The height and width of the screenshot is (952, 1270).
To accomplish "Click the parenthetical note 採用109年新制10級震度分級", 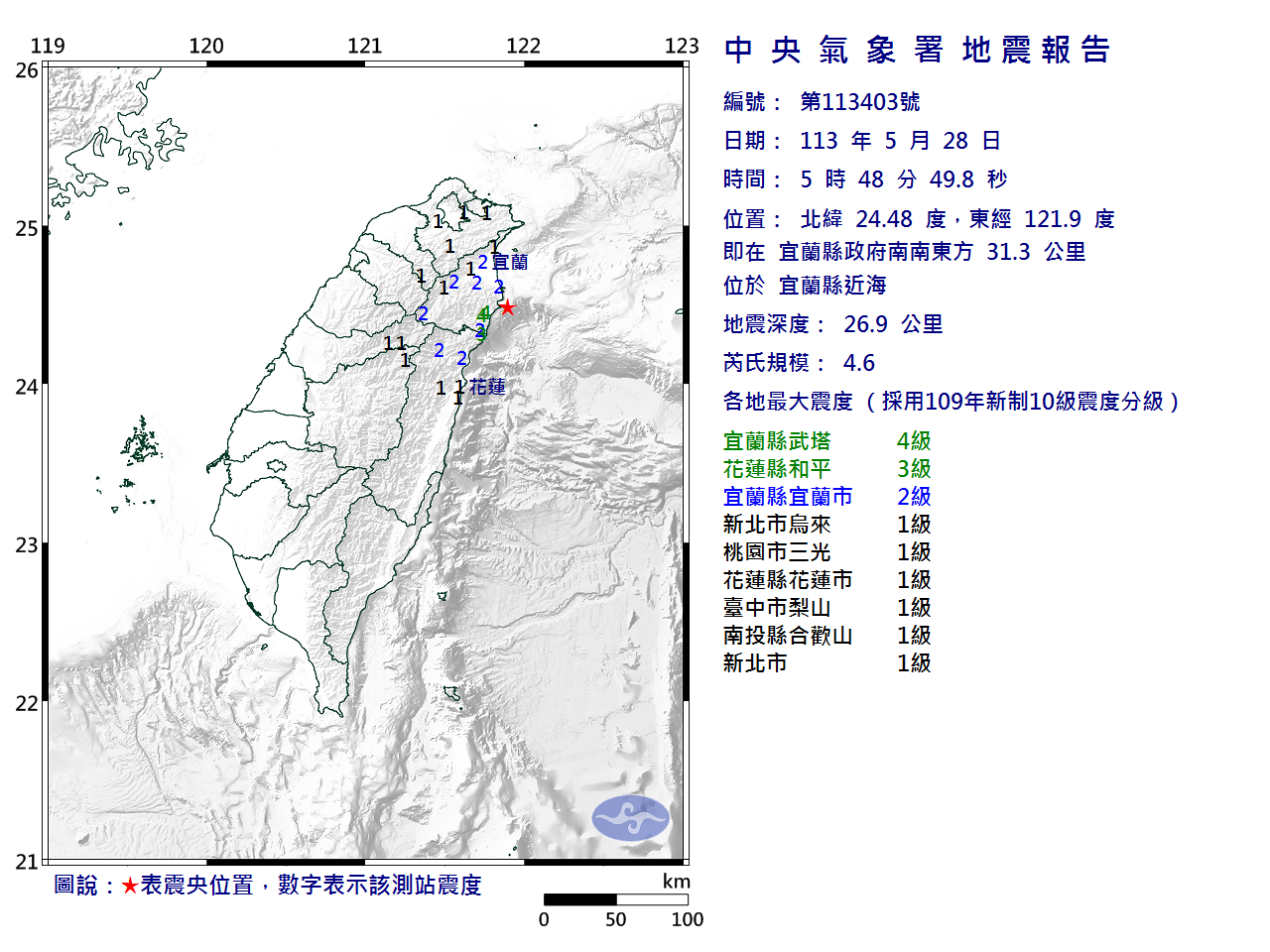I will 1023,402.
